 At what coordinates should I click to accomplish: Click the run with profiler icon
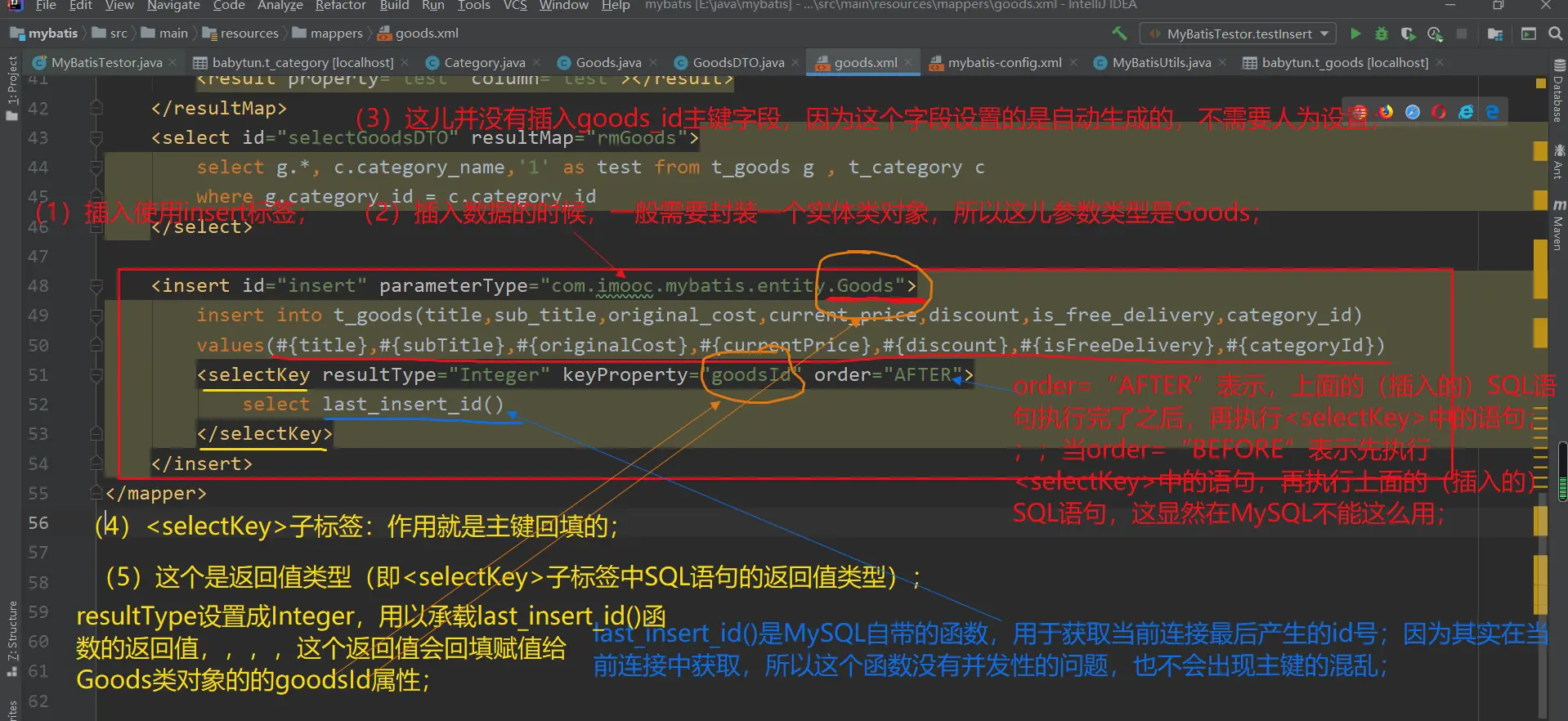coord(1435,34)
